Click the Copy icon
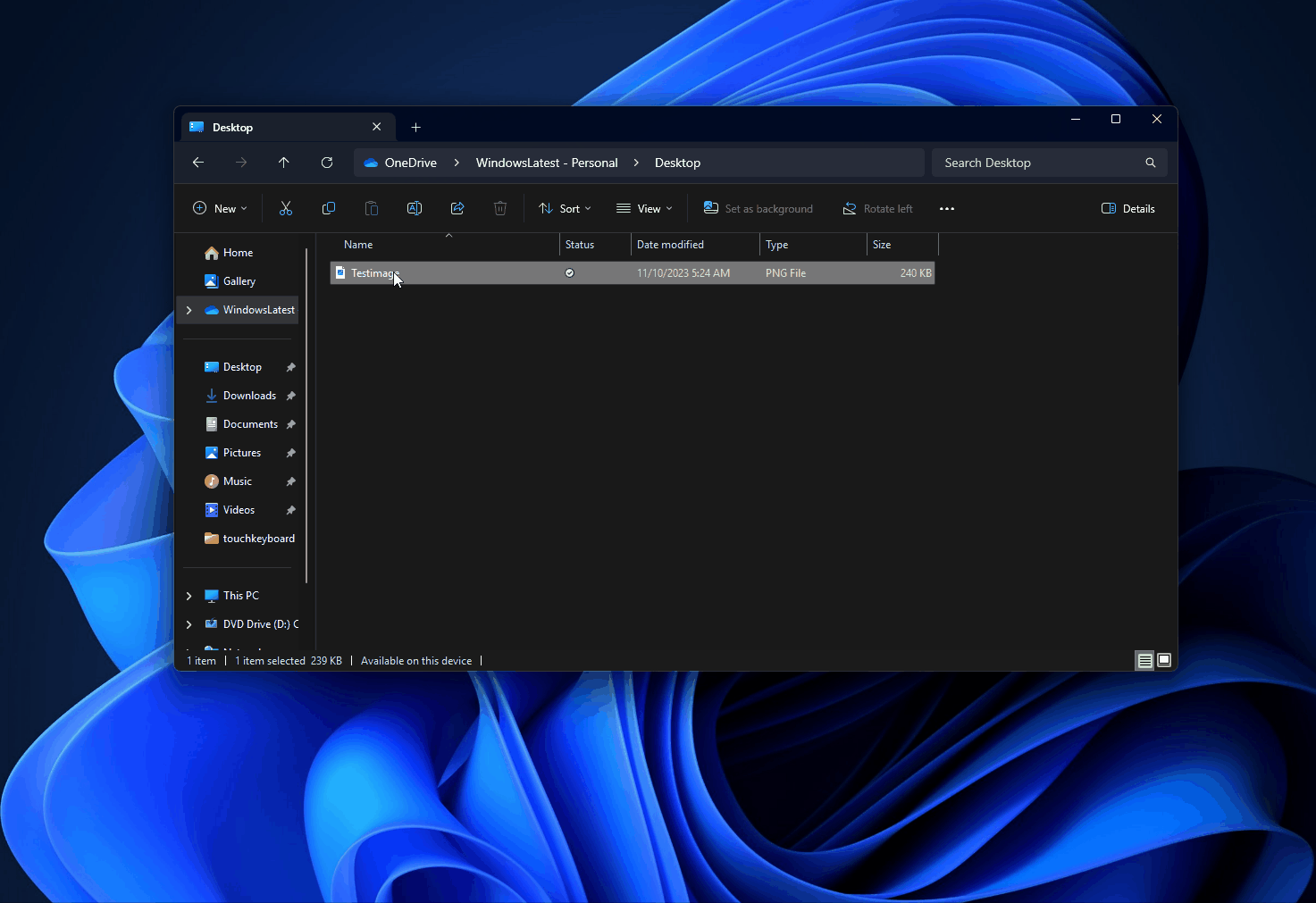The image size is (1316, 903). click(328, 207)
